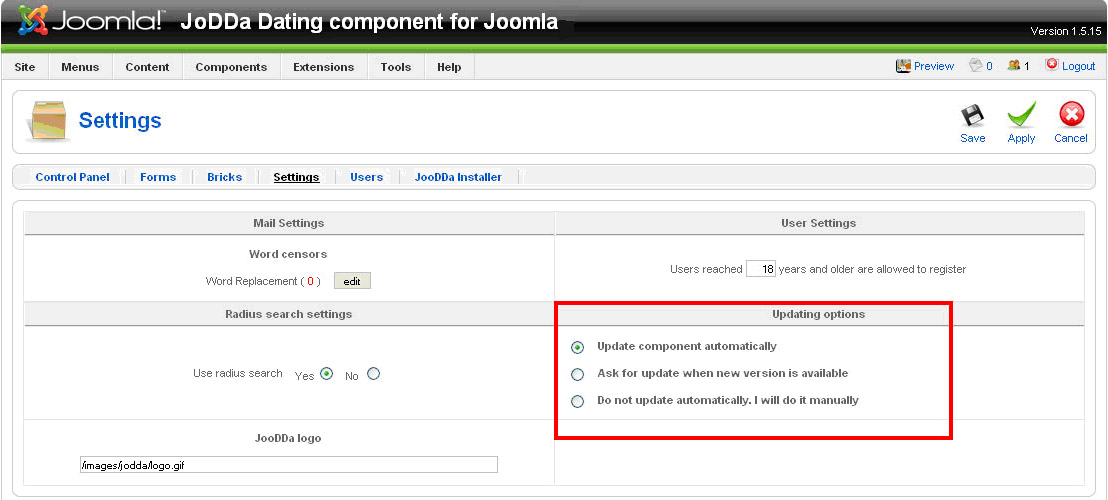Click the User Settings header
Image resolution: width=1108 pixels, height=500 pixels.
[x=818, y=223]
